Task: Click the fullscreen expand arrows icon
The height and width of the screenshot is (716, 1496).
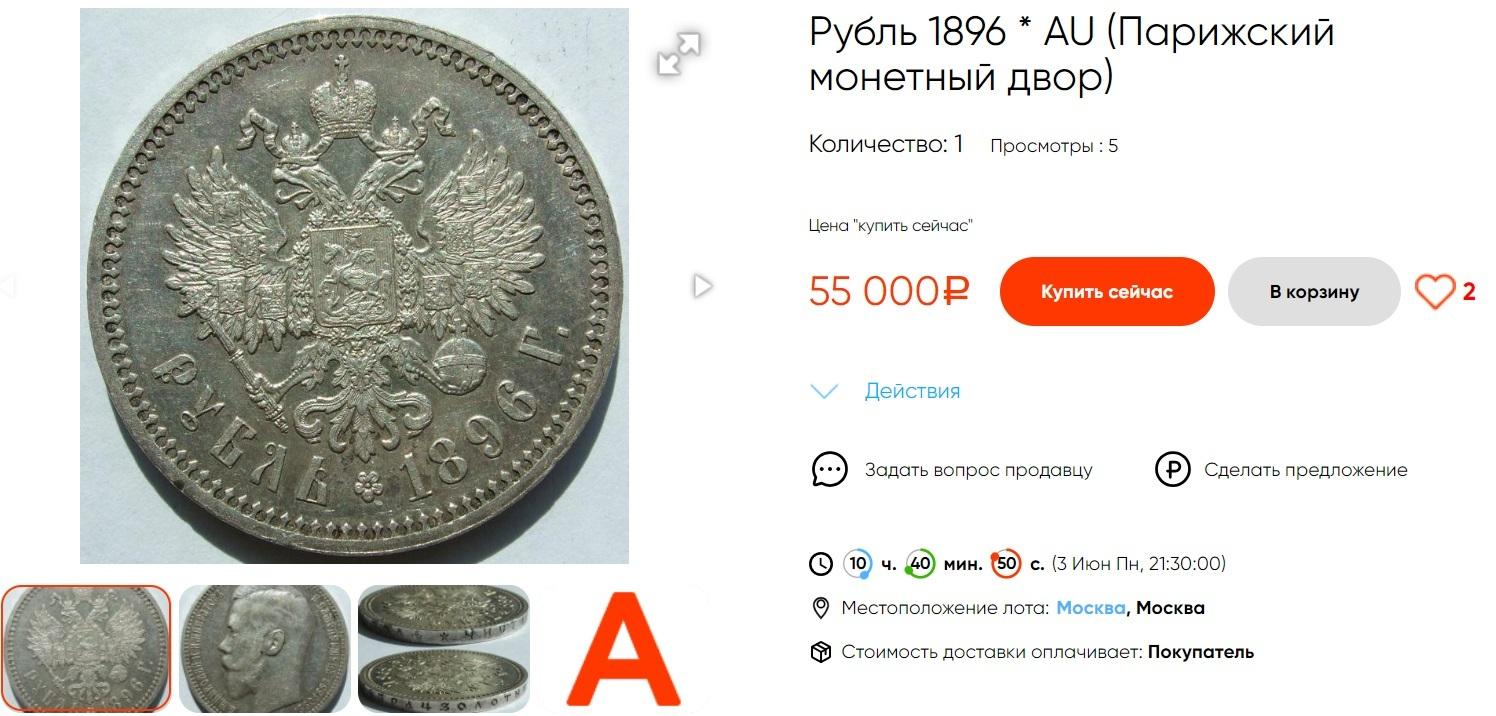Action: coord(679,53)
